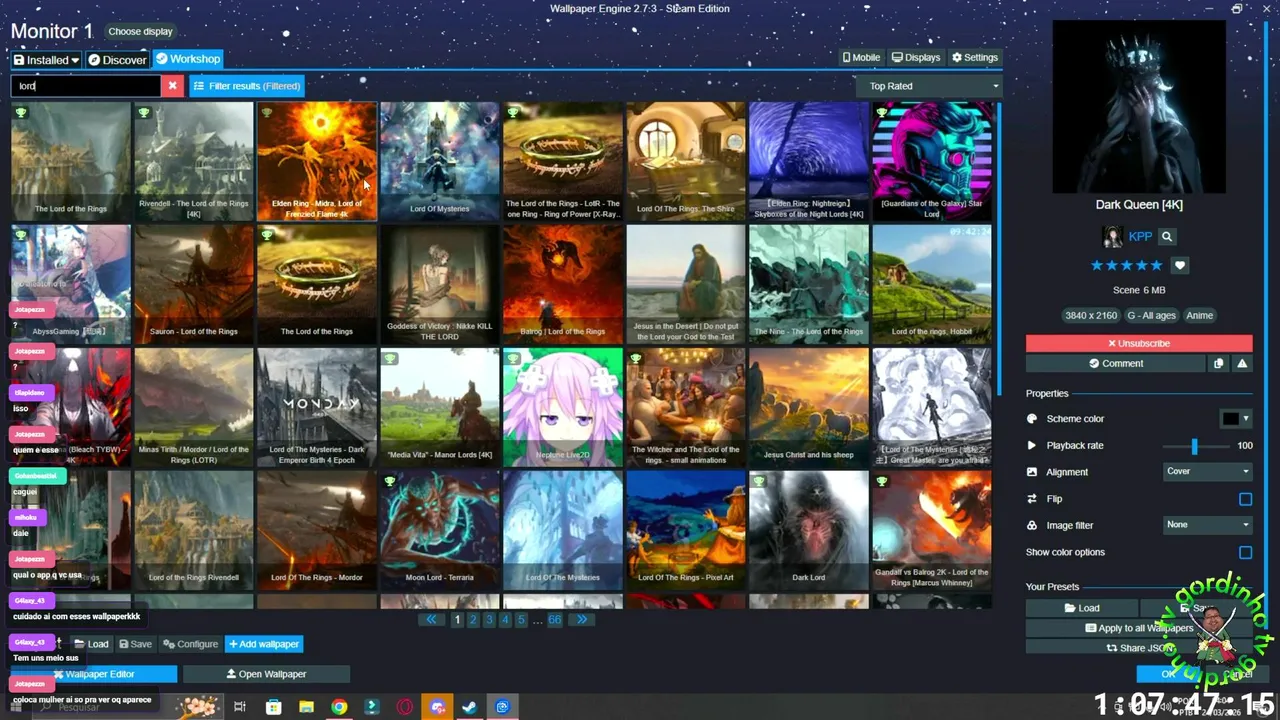Image resolution: width=1280 pixels, height=720 pixels.
Task: Adjust the Playback rate slider
Action: [x=1194, y=446]
